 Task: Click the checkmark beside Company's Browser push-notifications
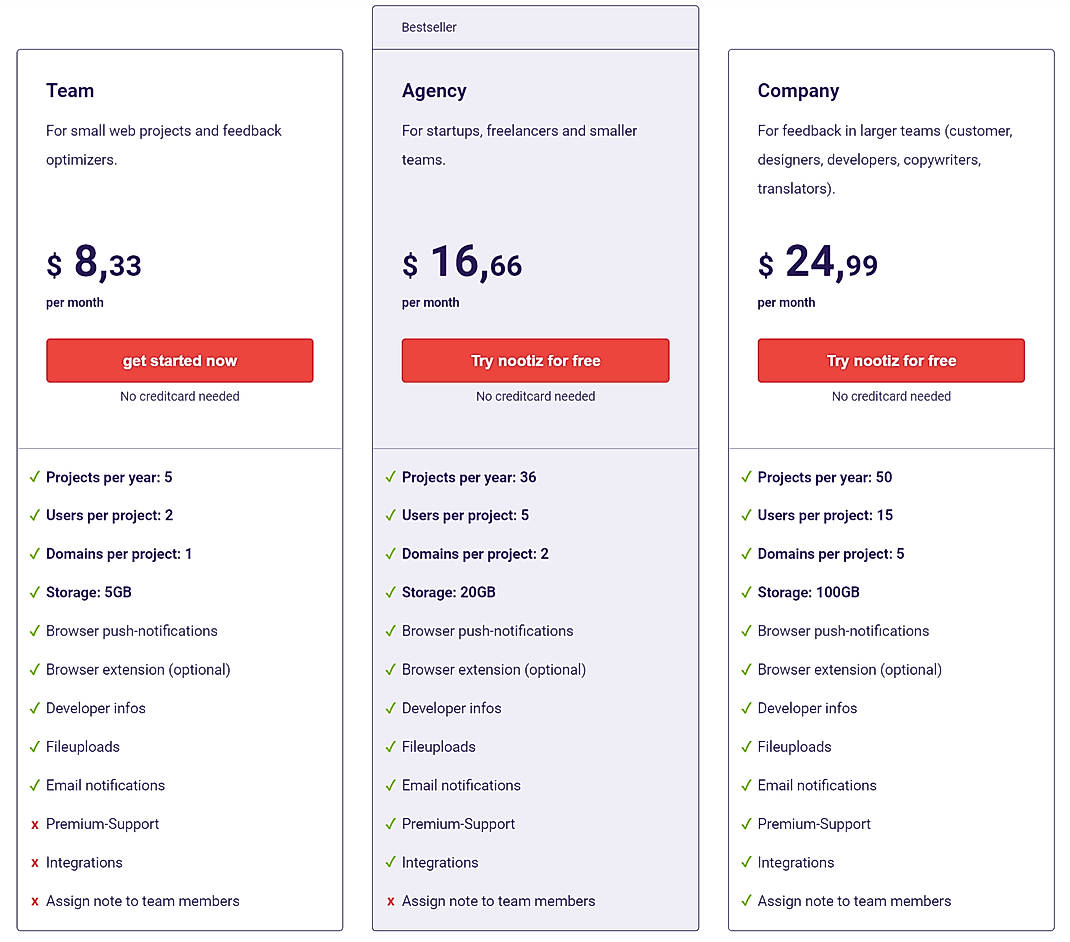pos(745,631)
